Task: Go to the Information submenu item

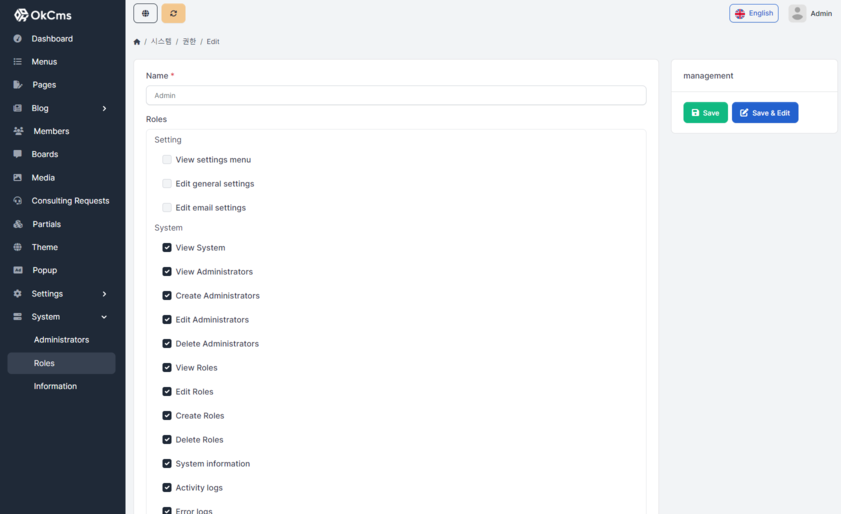Action: [55, 386]
